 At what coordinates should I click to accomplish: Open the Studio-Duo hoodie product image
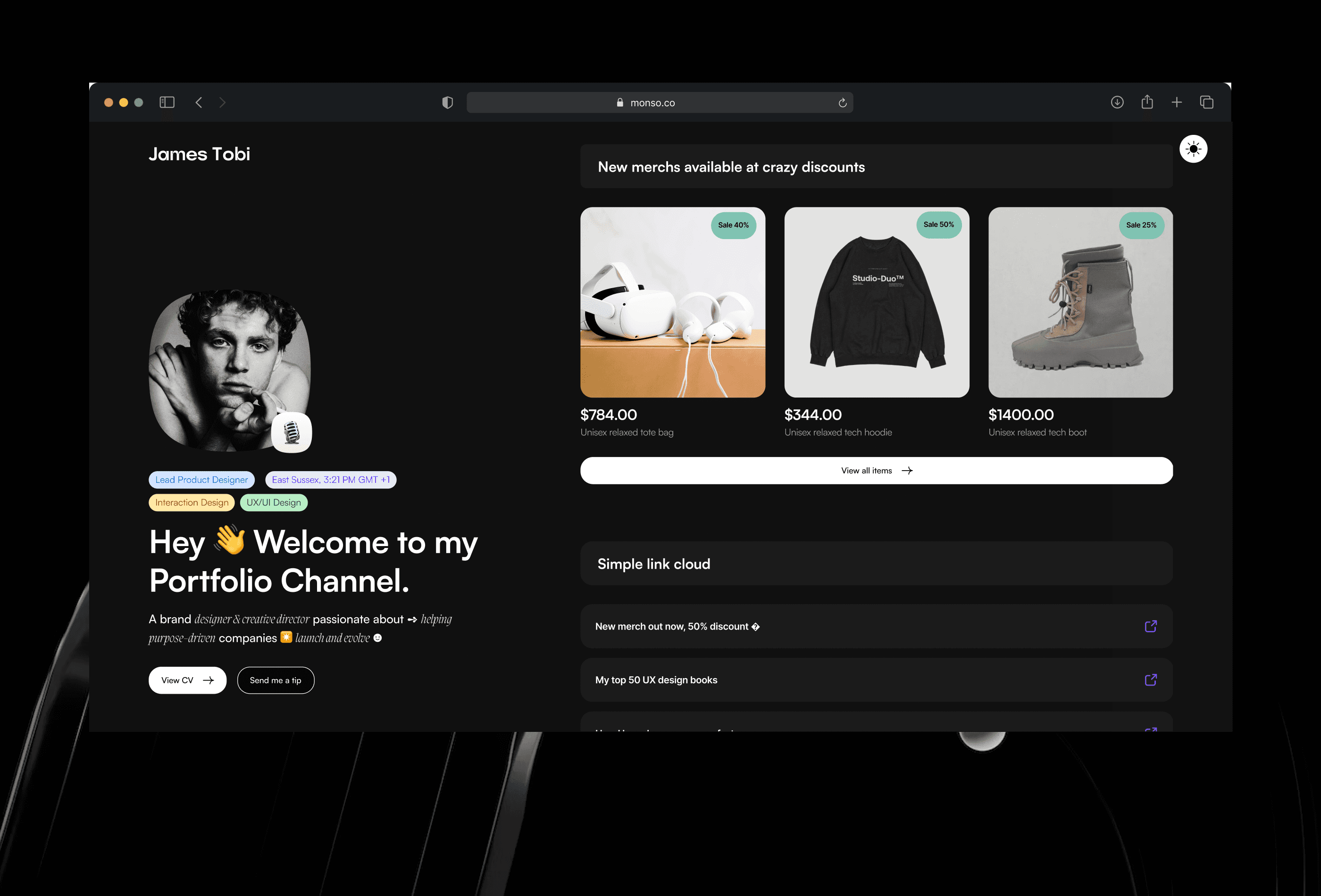click(x=876, y=302)
